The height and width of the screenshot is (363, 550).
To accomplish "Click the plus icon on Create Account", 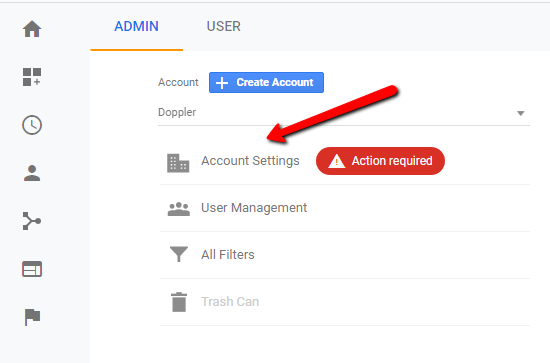I will click(x=222, y=83).
